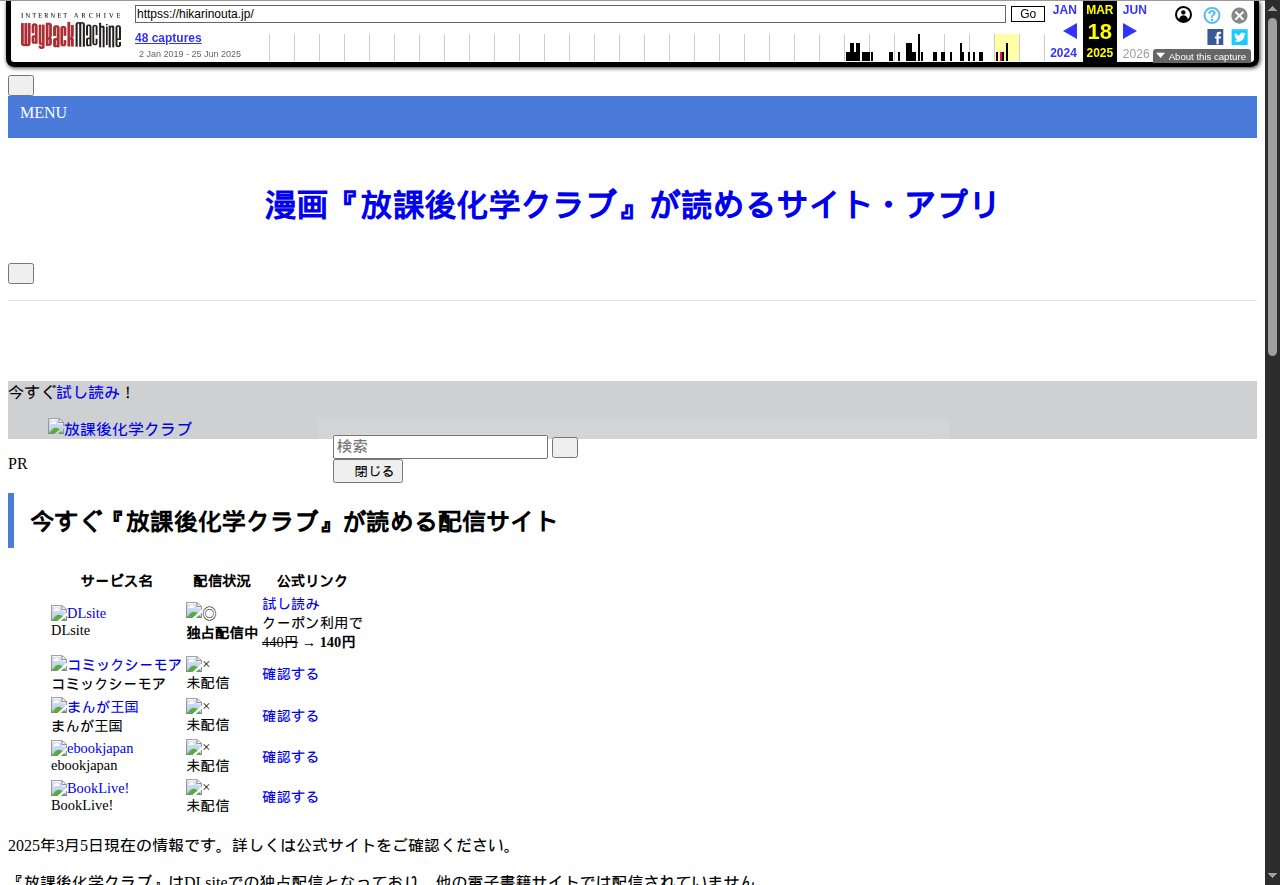Viewport: 1280px width, 885px height.
Task: Click 確認する for コミックシーモア
Action: (291, 674)
